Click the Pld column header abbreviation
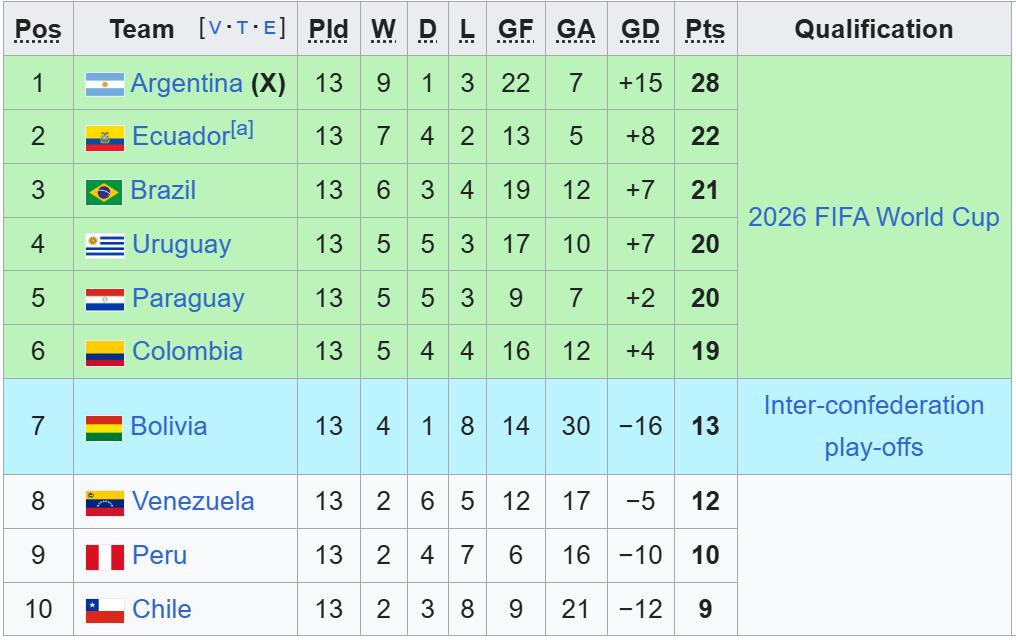Image resolution: width=1016 pixels, height=640 pixels. click(328, 29)
